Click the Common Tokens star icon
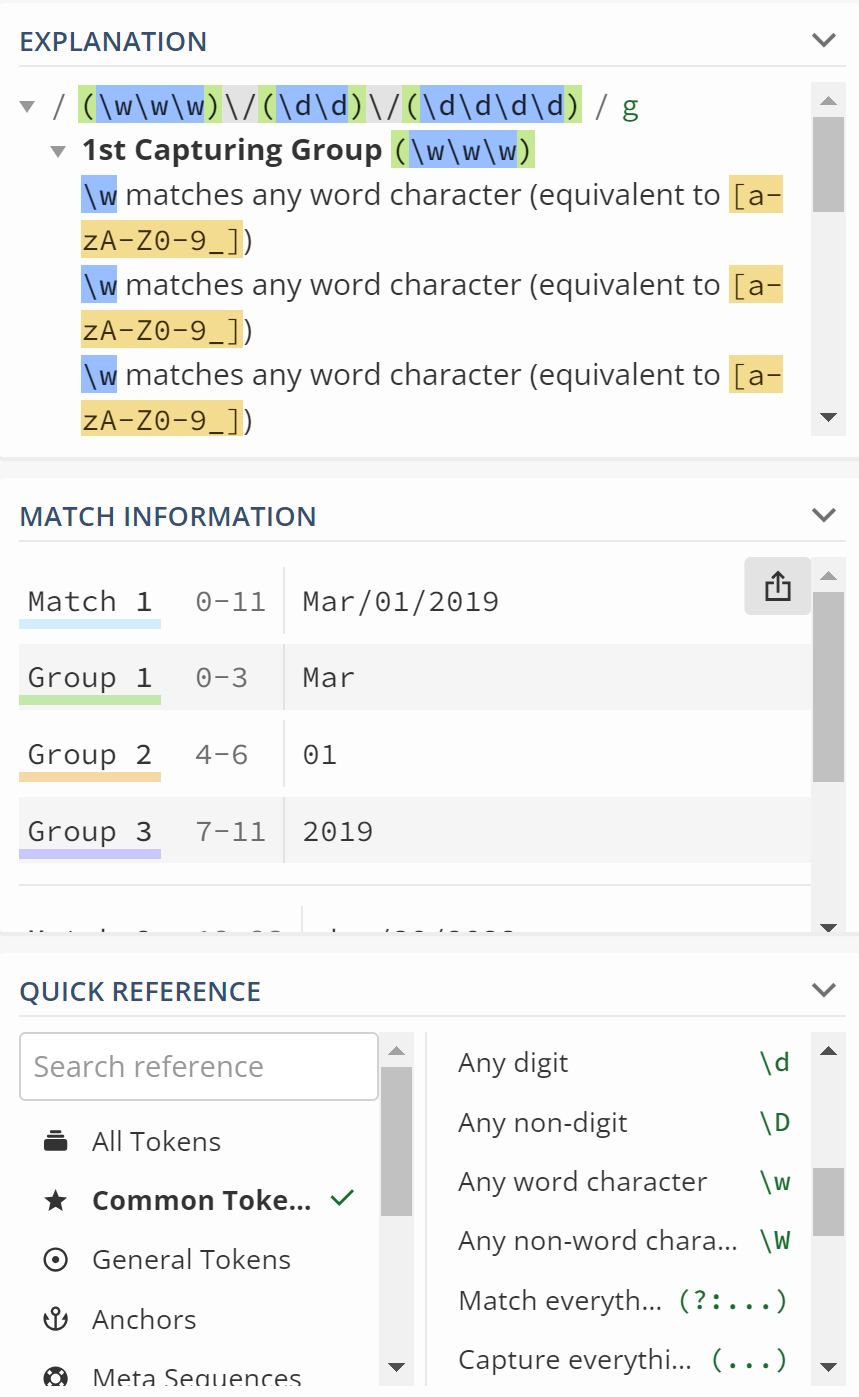Viewport: 859px width, 1397px height. (x=56, y=1200)
